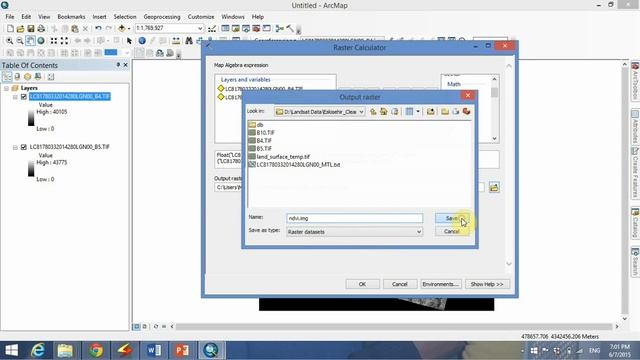
Task: Open the Add Data dropdown arrow
Action: pos(129,29)
